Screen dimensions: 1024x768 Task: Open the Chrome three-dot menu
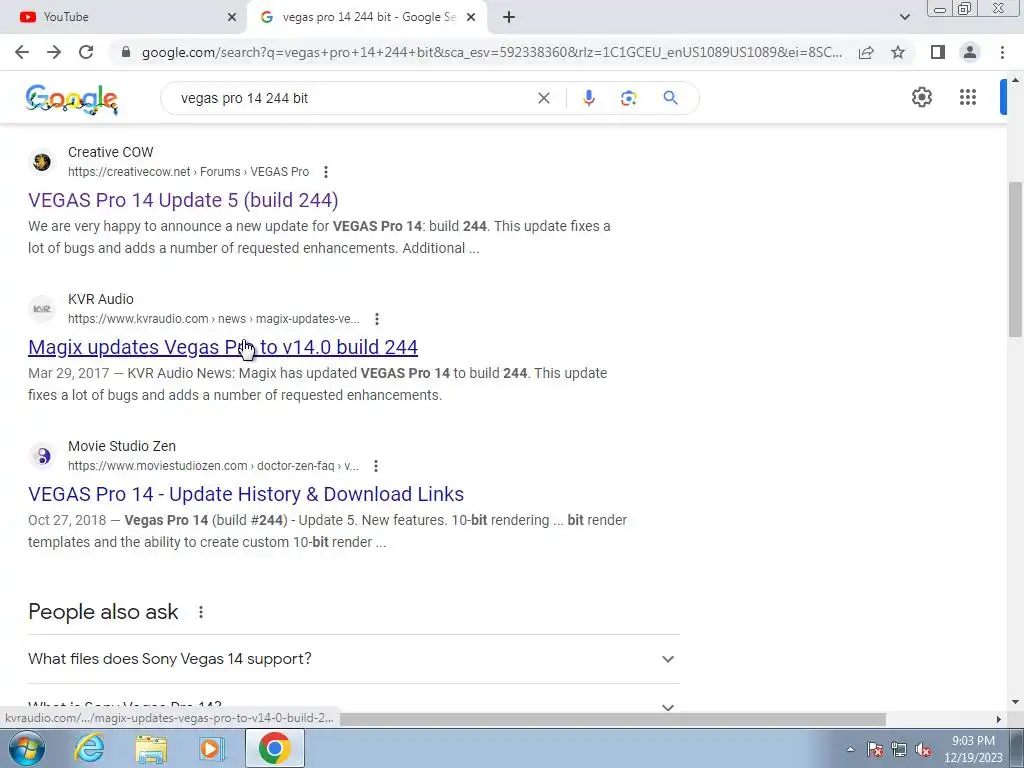[x=1002, y=52]
